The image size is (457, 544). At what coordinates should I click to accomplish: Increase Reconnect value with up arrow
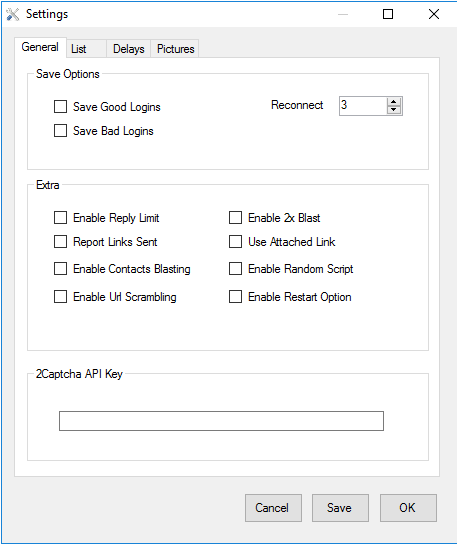(393, 102)
